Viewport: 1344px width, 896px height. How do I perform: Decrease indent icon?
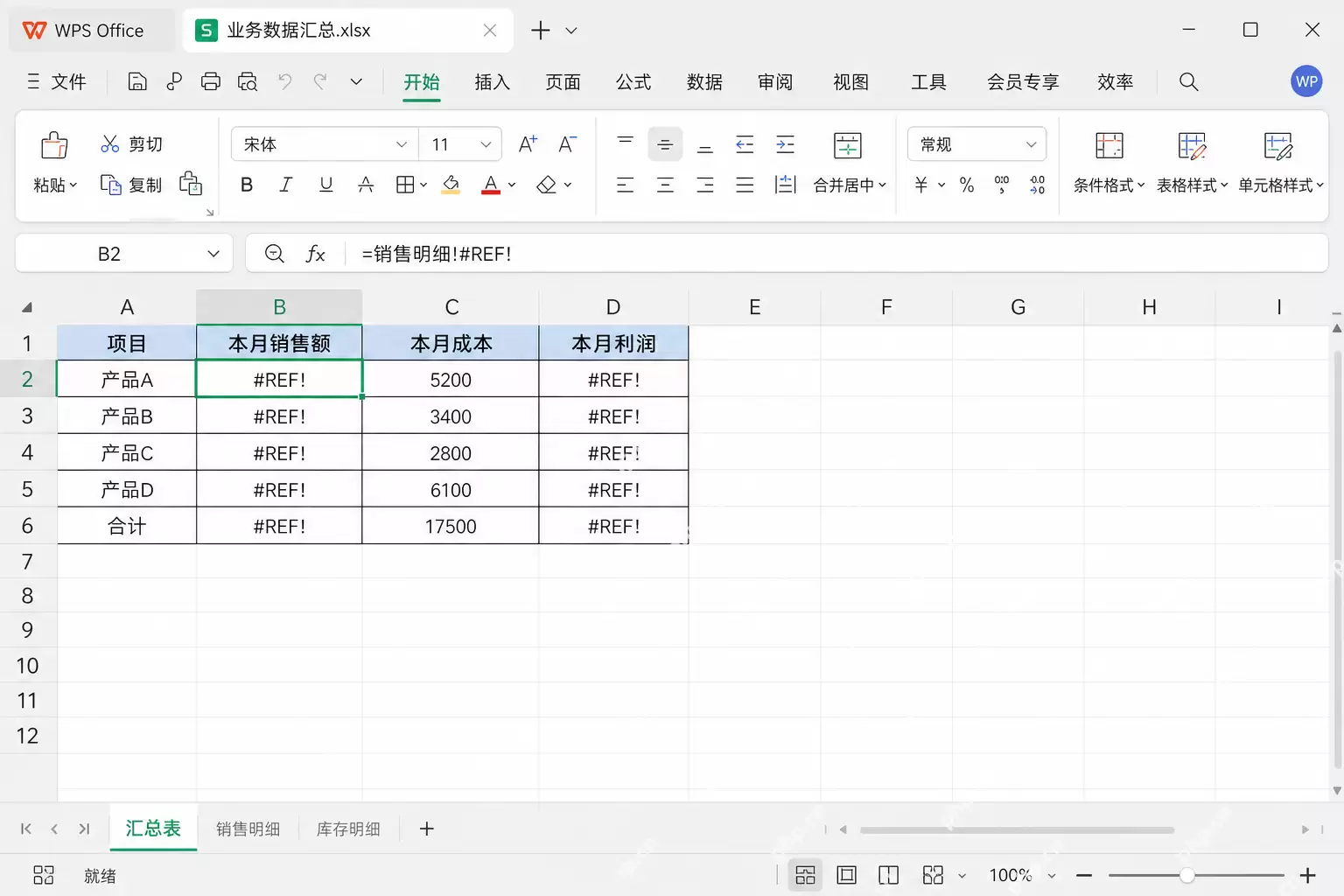(745, 143)
